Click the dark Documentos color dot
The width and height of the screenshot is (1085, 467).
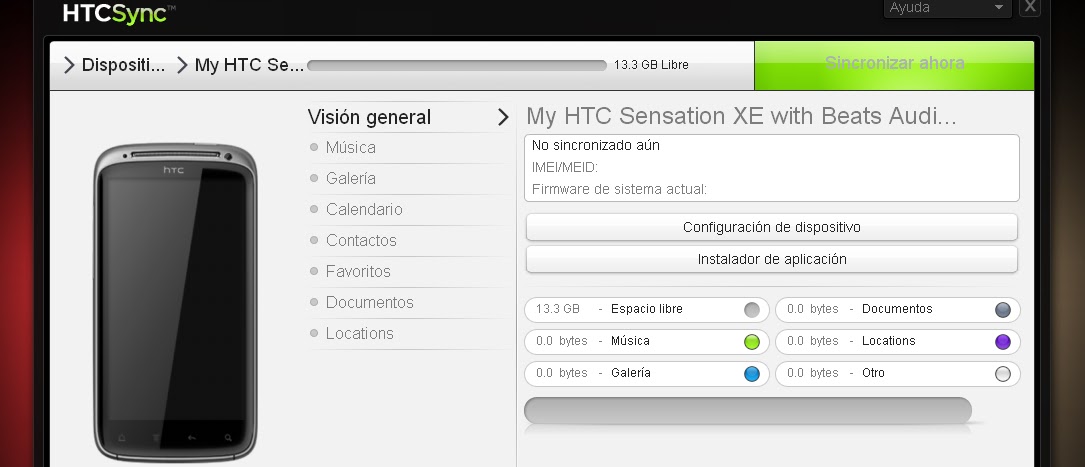point(1003,310)
